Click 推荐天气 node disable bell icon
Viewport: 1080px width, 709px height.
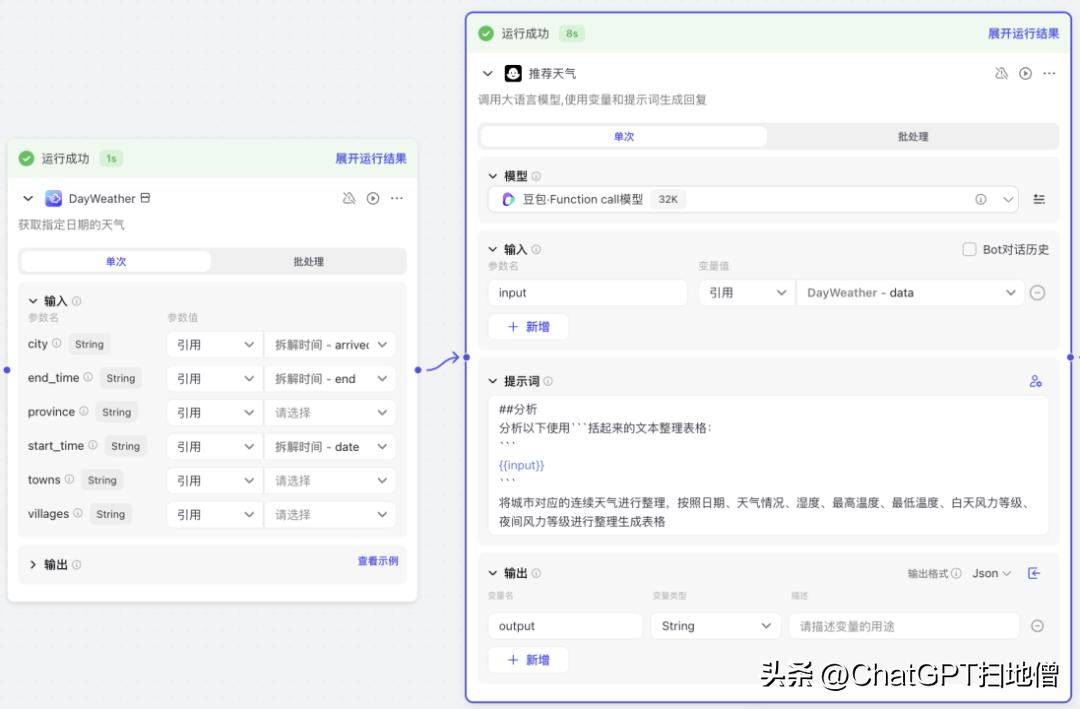[1001, 73]
